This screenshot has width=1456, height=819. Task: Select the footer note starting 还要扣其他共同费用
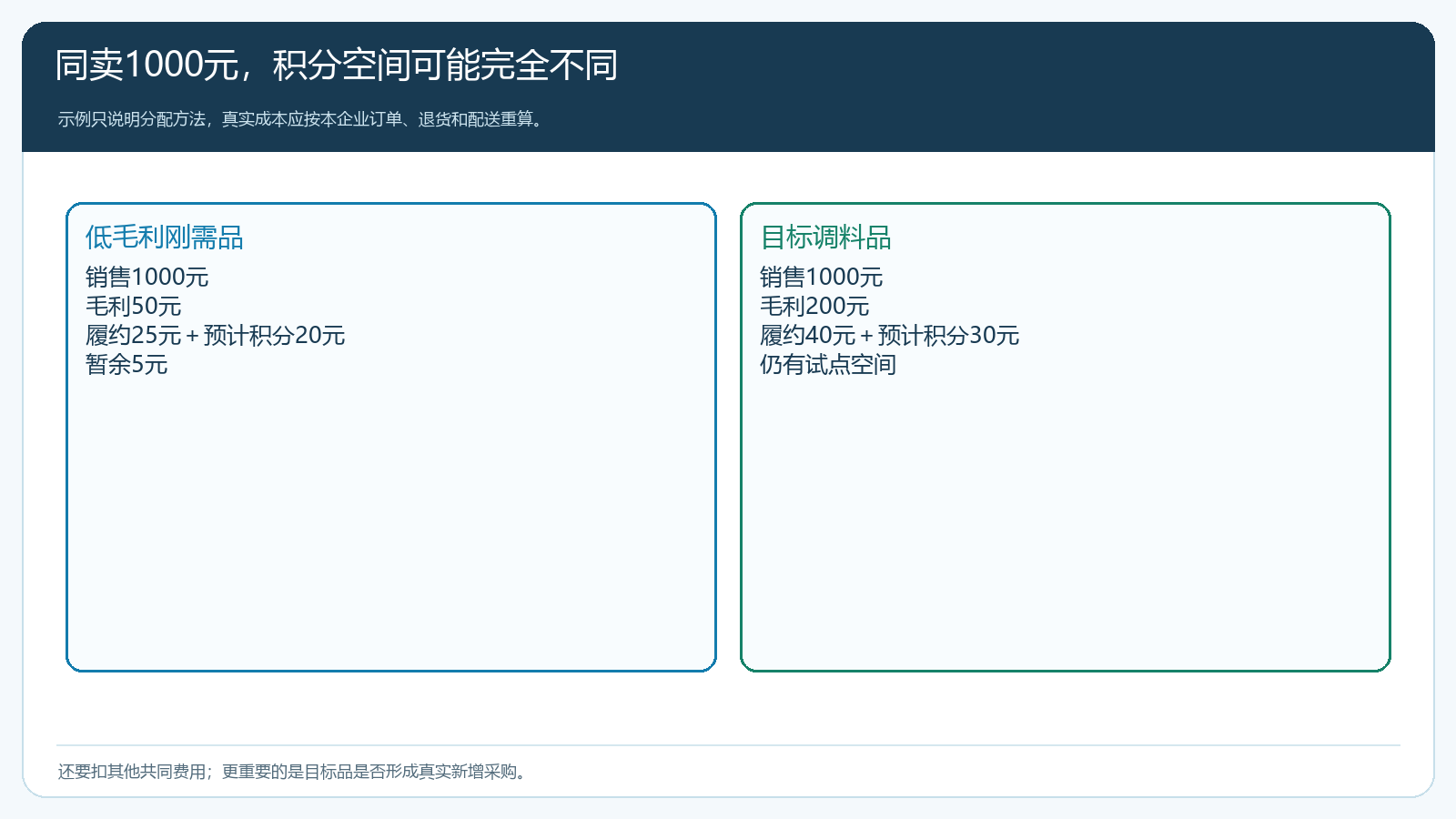294,772
